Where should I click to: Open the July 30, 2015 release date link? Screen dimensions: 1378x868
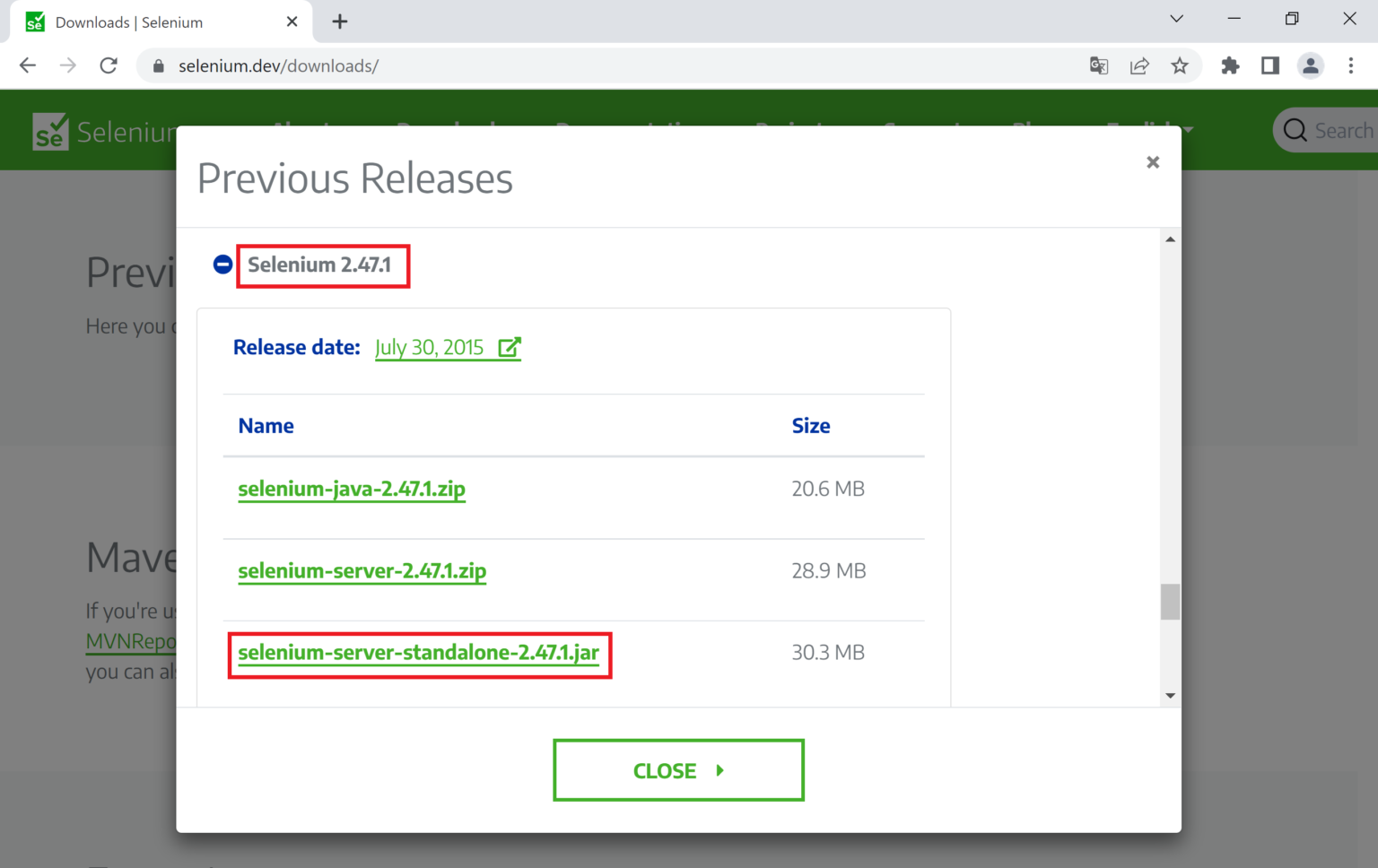[429, 348]
